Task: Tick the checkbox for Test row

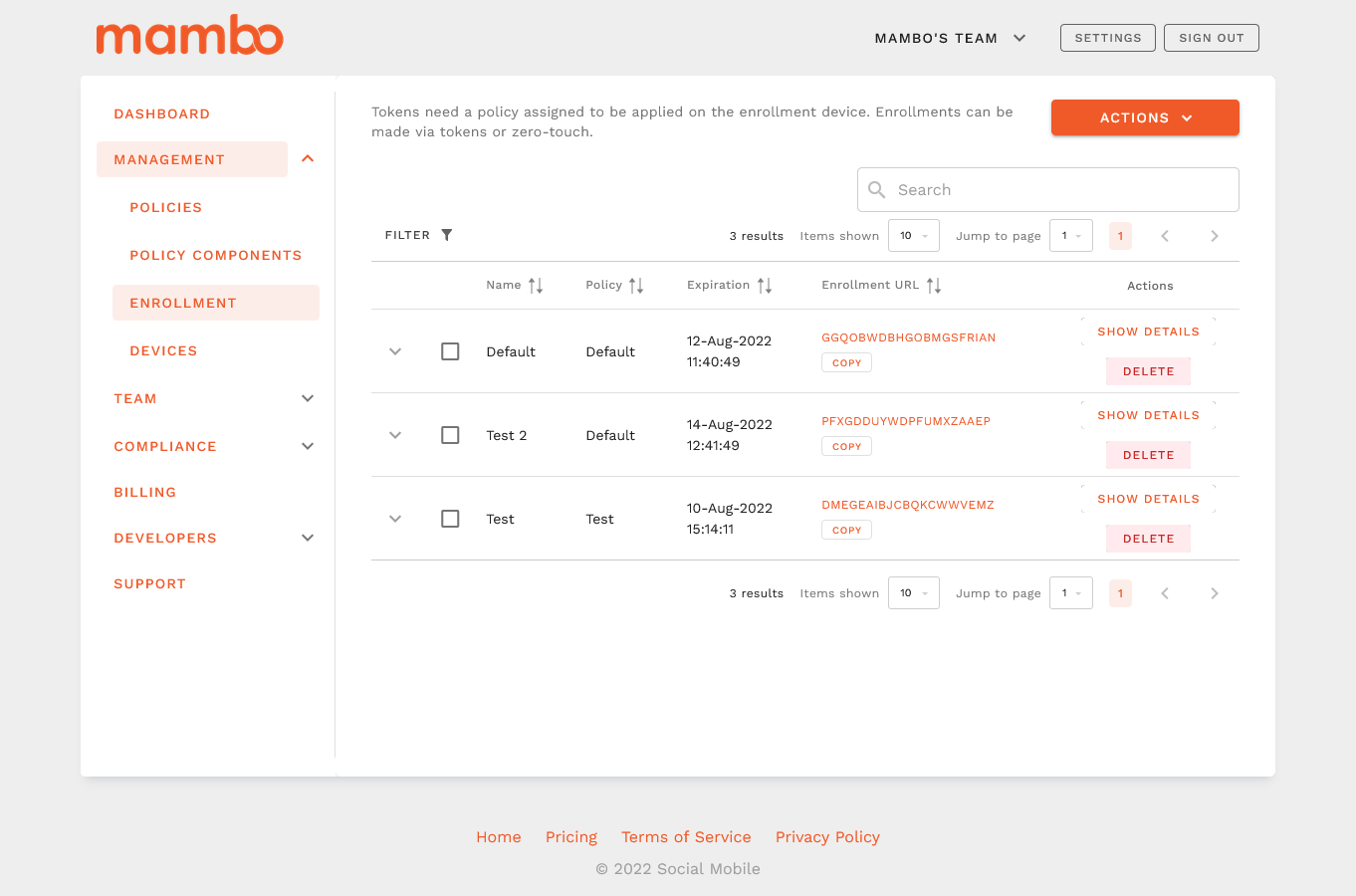Action: (x=450, y=519)
